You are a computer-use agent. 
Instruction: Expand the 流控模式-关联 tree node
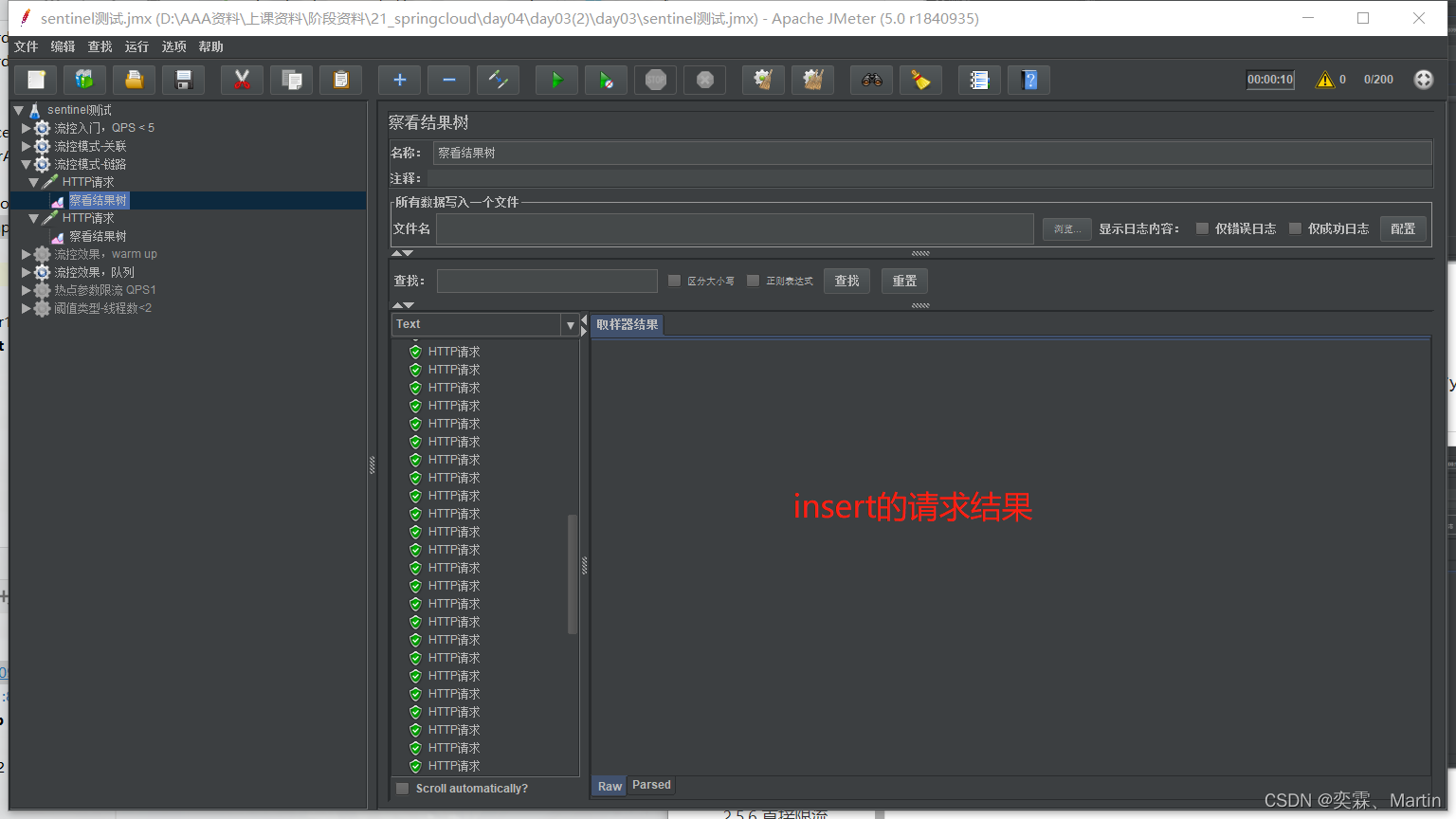tap(27, 146)
